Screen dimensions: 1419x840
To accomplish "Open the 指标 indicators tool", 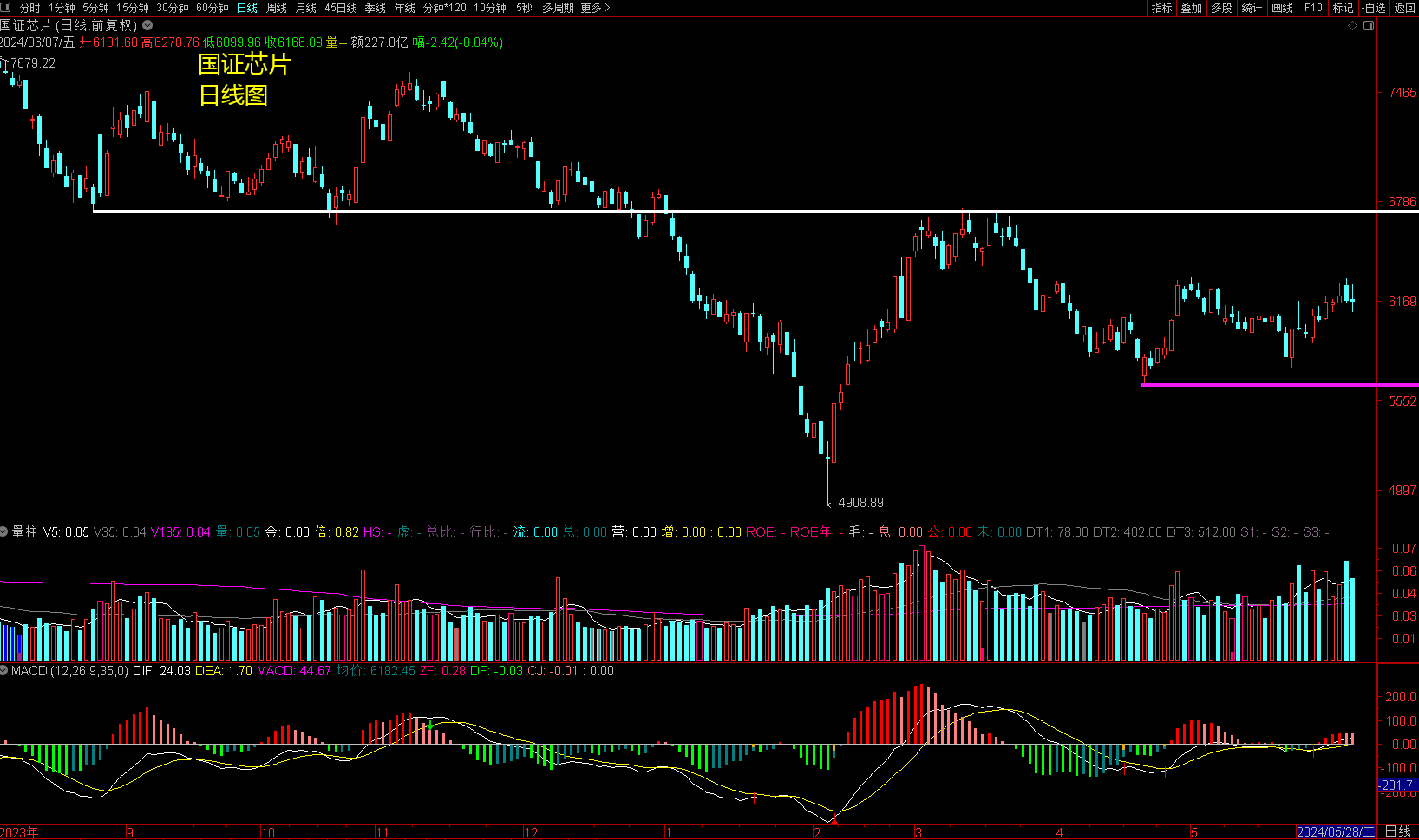I will point(1161,8).
